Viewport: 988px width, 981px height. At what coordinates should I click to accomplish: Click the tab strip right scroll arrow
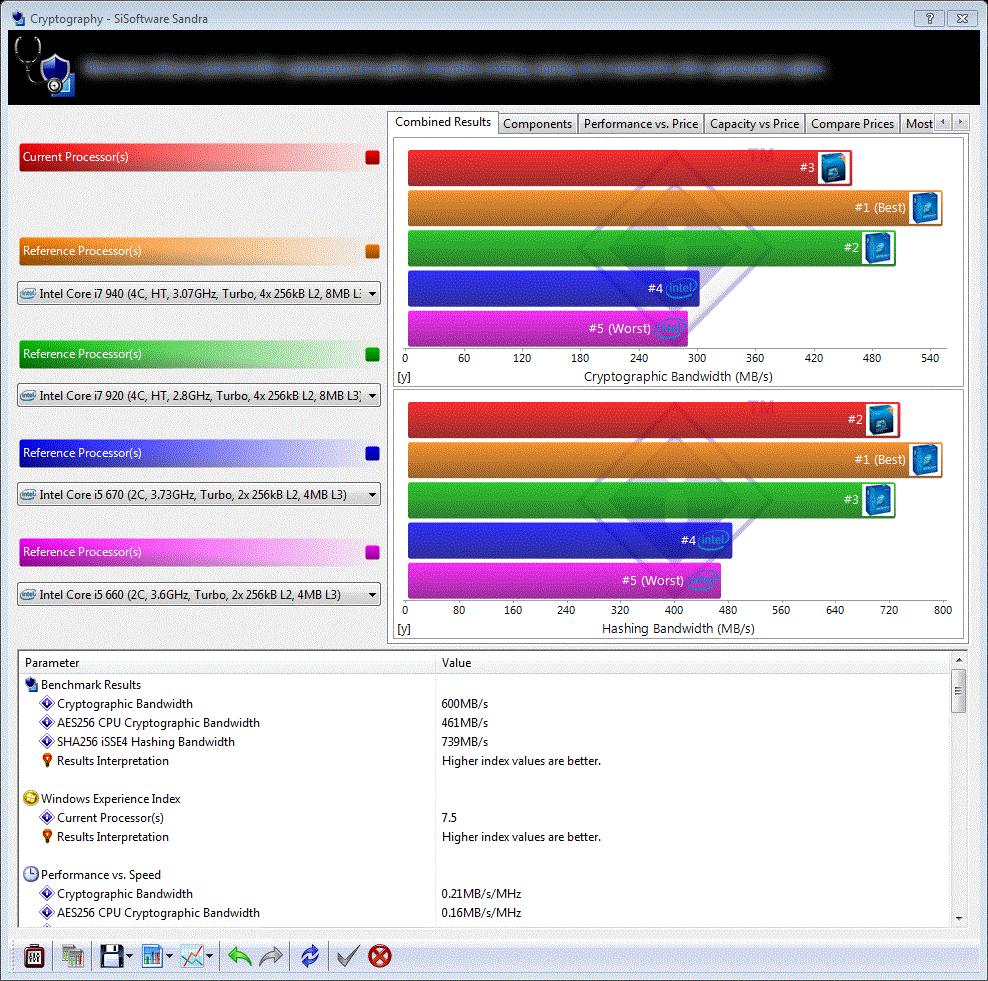click(960, 122)
